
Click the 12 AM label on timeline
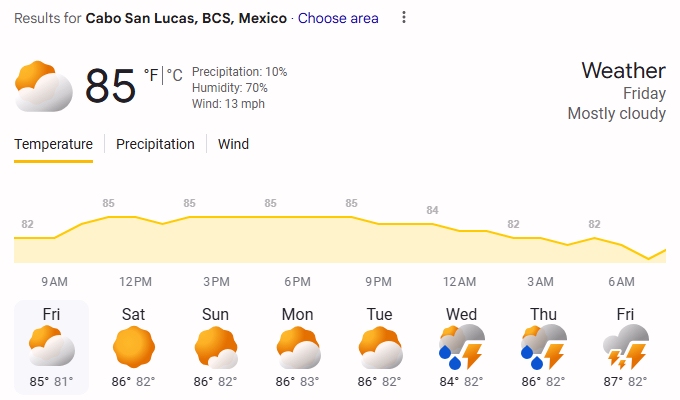click(x=459, y=282)
